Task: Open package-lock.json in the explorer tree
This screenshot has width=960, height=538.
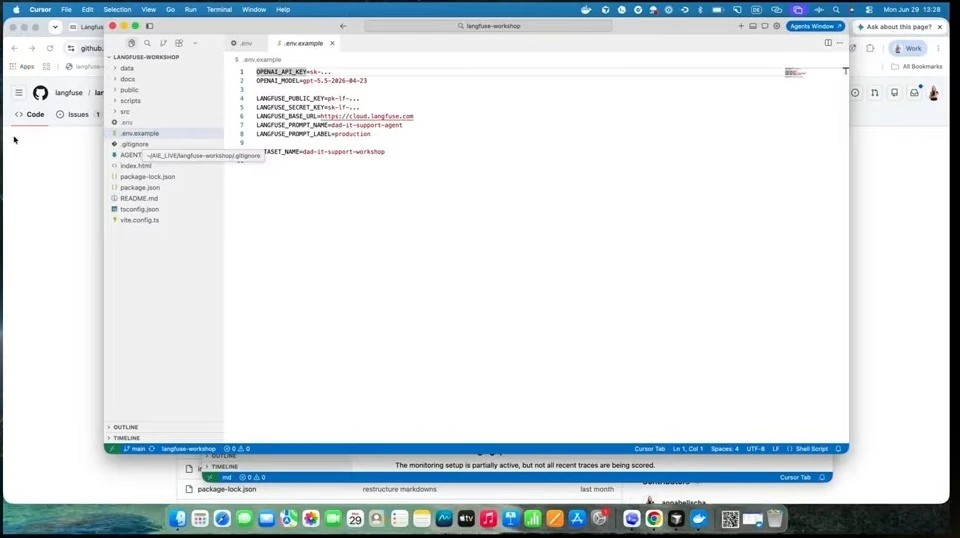Action: pyautogui.click(x=147, y=177)
